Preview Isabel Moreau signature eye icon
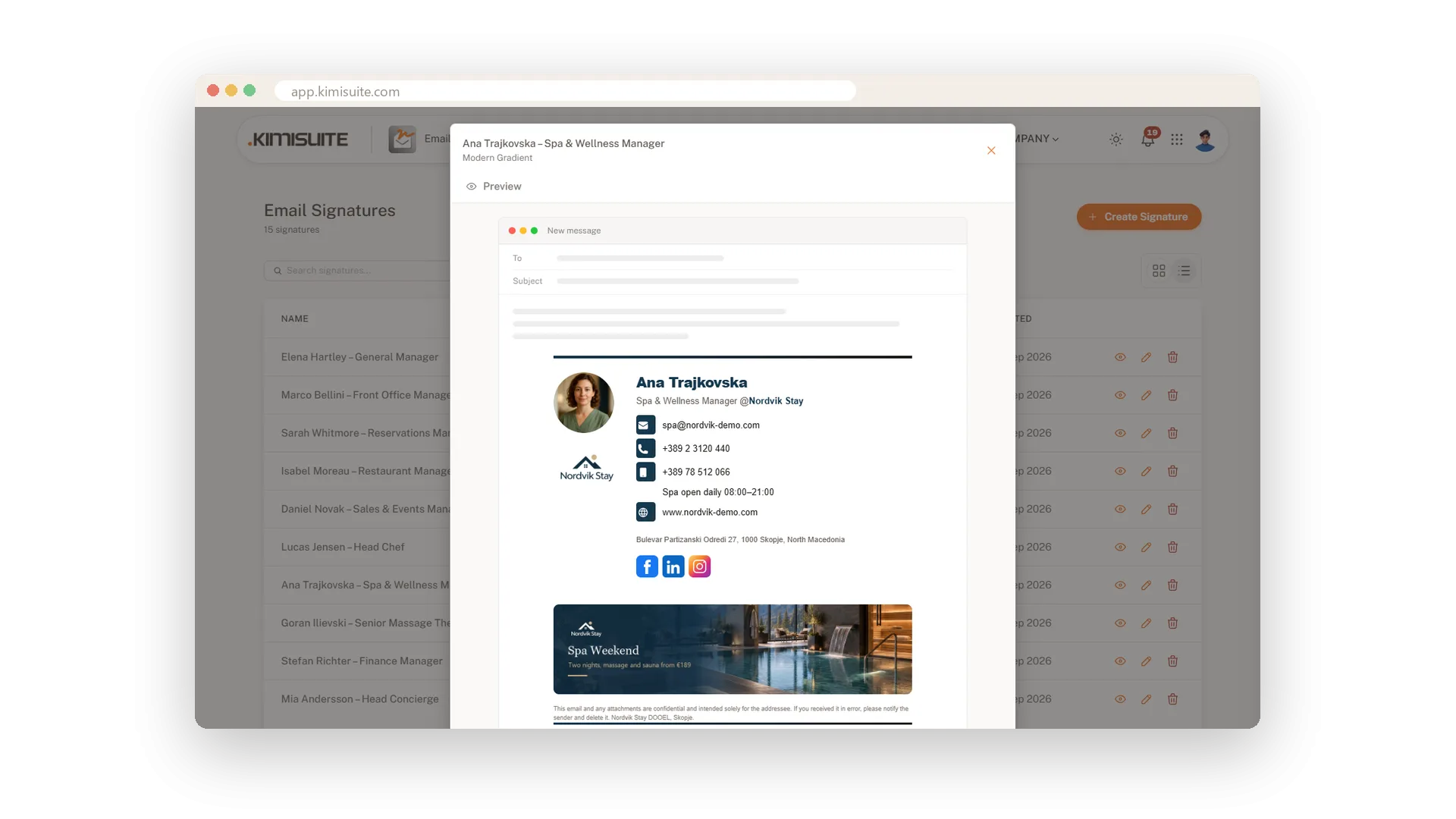This screenshot has width=1456, height=819. (x=1120, y=471)
